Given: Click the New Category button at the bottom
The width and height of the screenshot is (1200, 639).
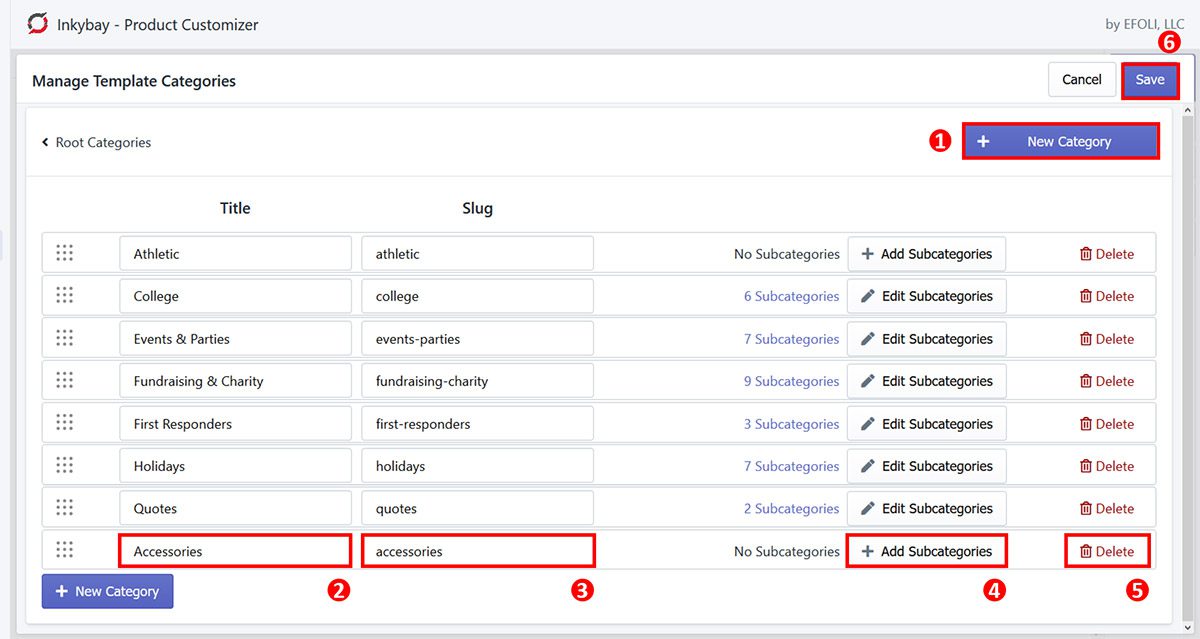Looking at the screenshot, I should tap(107, 591).
